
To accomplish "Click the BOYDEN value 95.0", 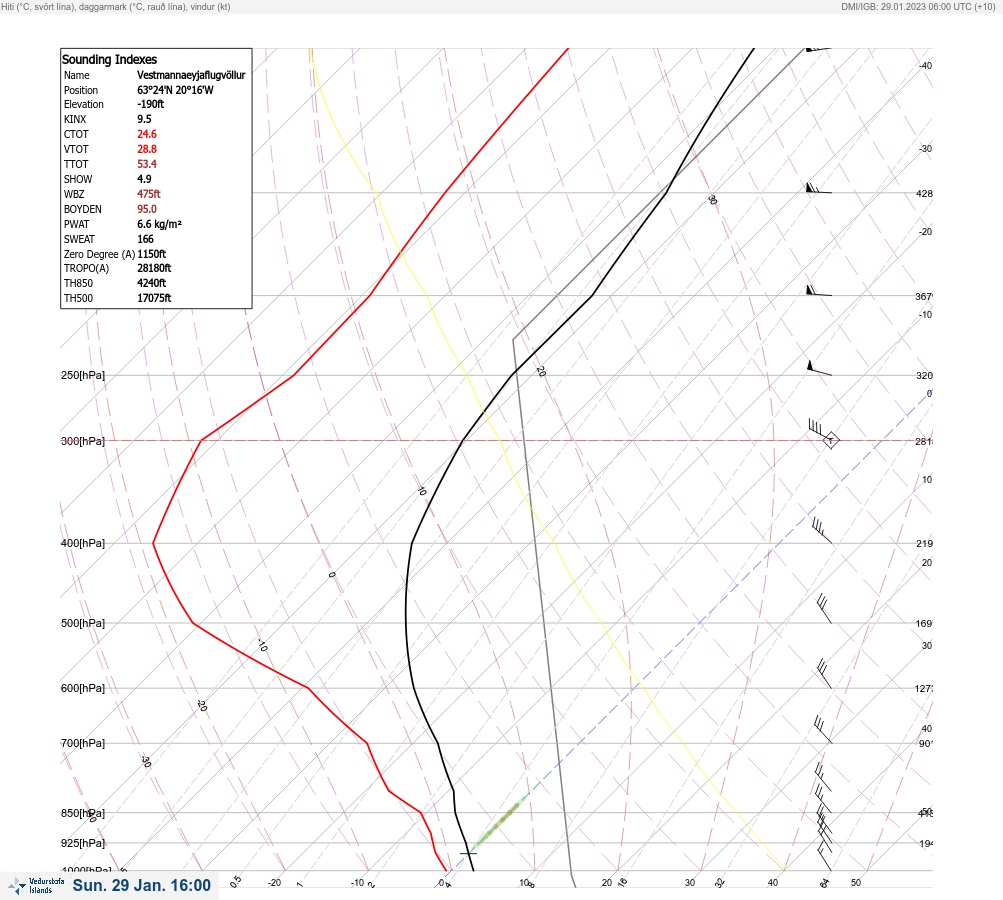I will tap(146, 209).
